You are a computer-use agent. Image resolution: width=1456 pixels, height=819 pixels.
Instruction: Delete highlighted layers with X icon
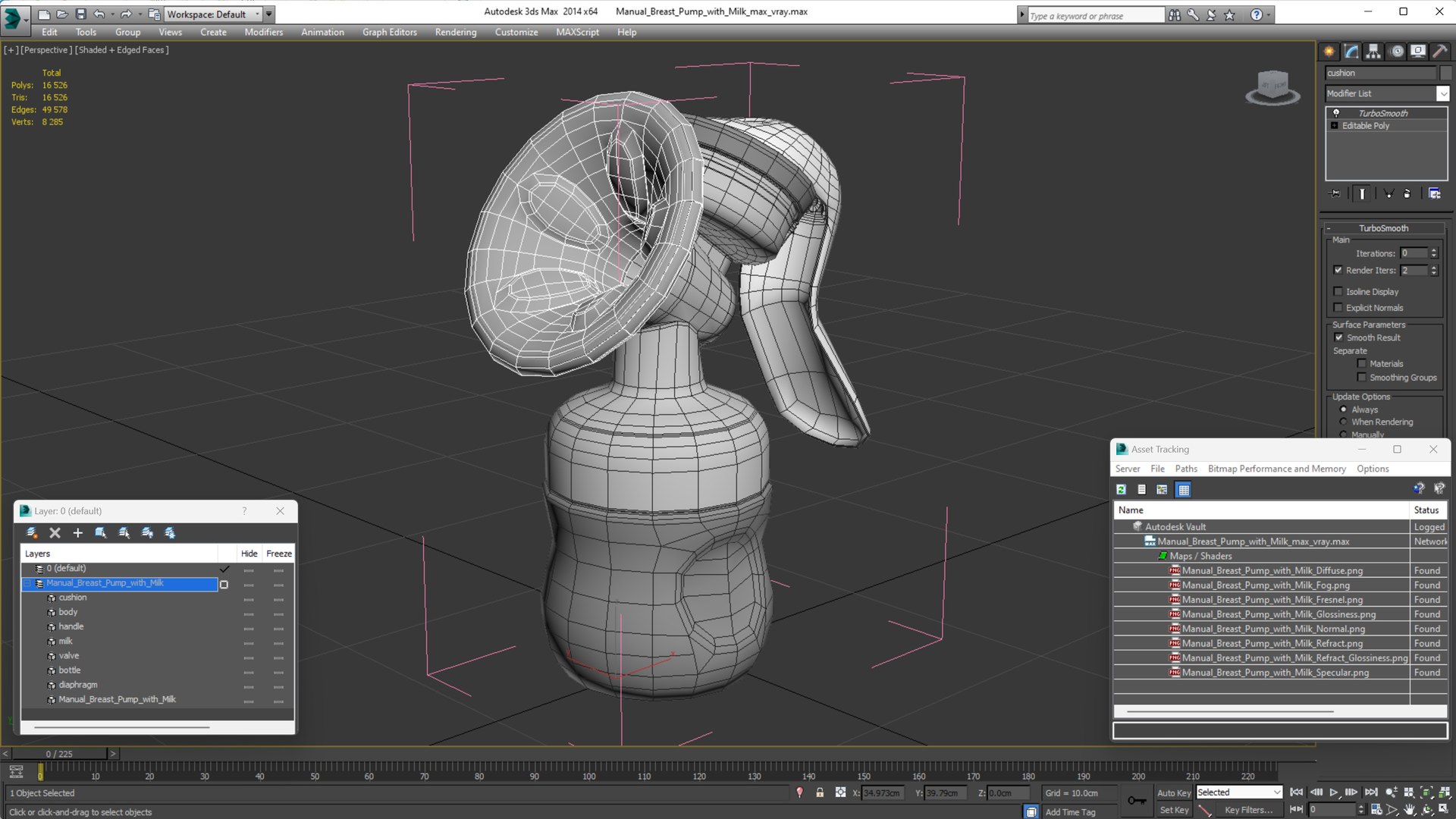click(55, 533)
